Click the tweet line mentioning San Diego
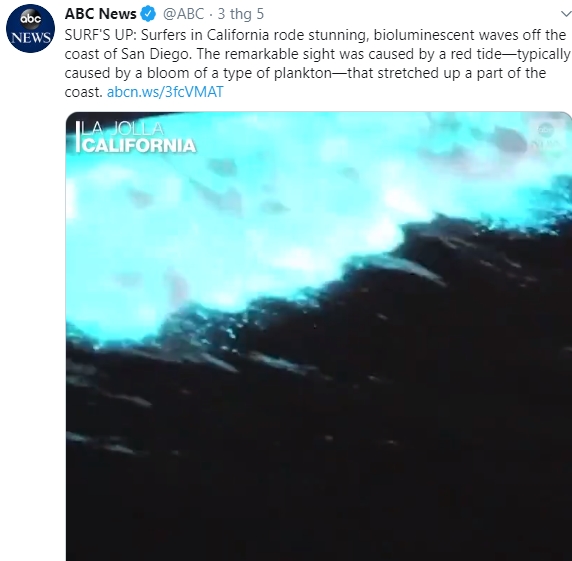 317,54
